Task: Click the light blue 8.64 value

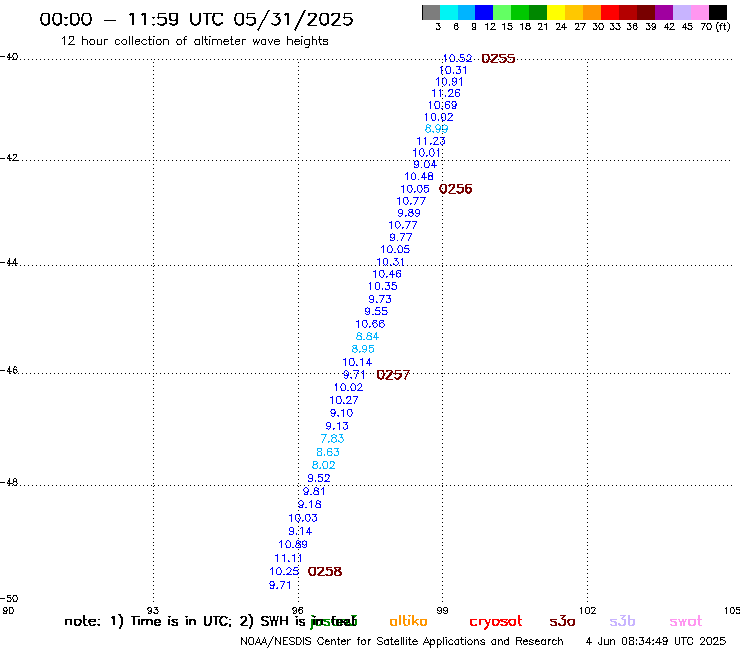Action: pos(367,337)
